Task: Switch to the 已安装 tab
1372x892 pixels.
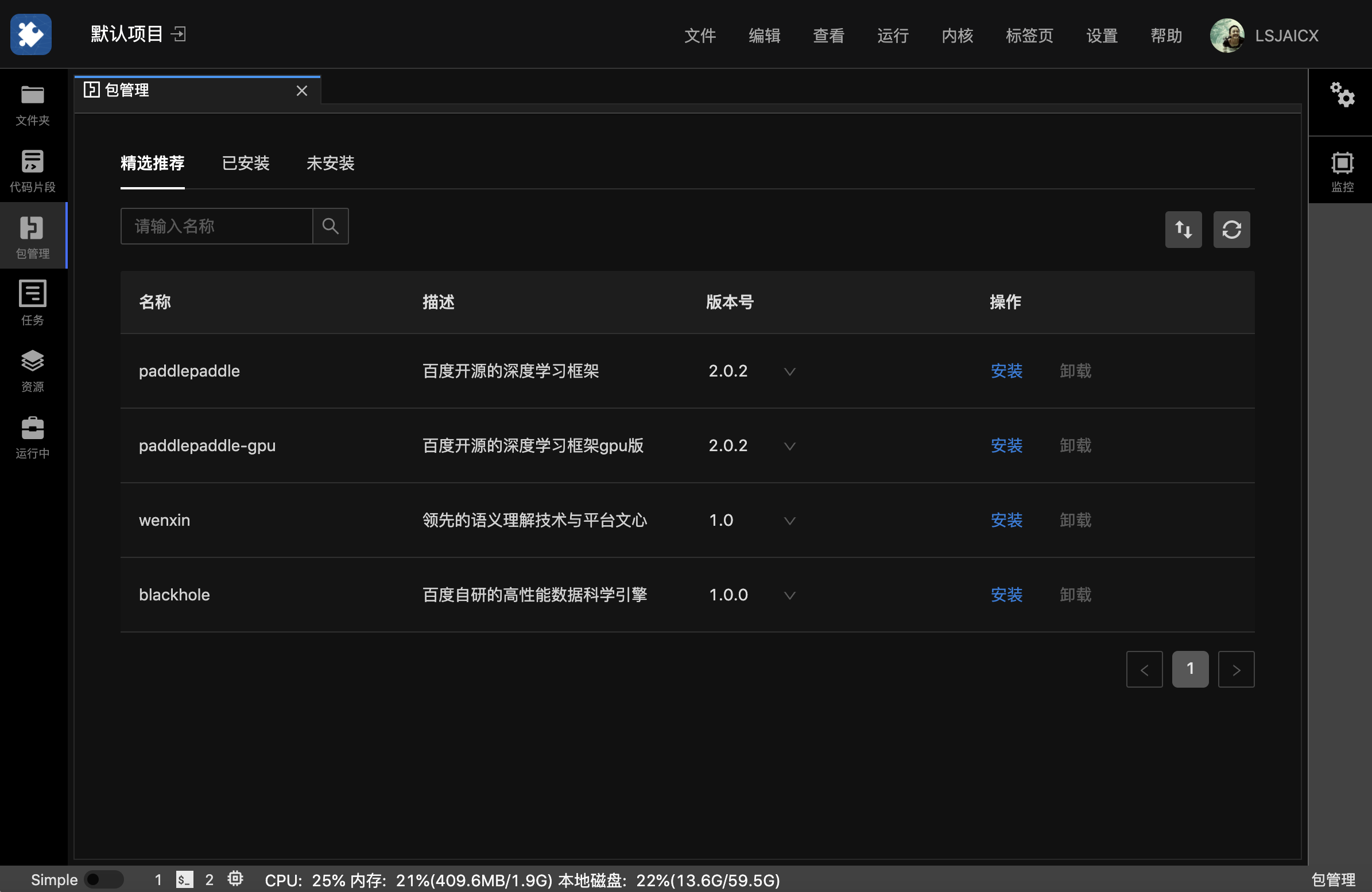Action: click(246, 163)
